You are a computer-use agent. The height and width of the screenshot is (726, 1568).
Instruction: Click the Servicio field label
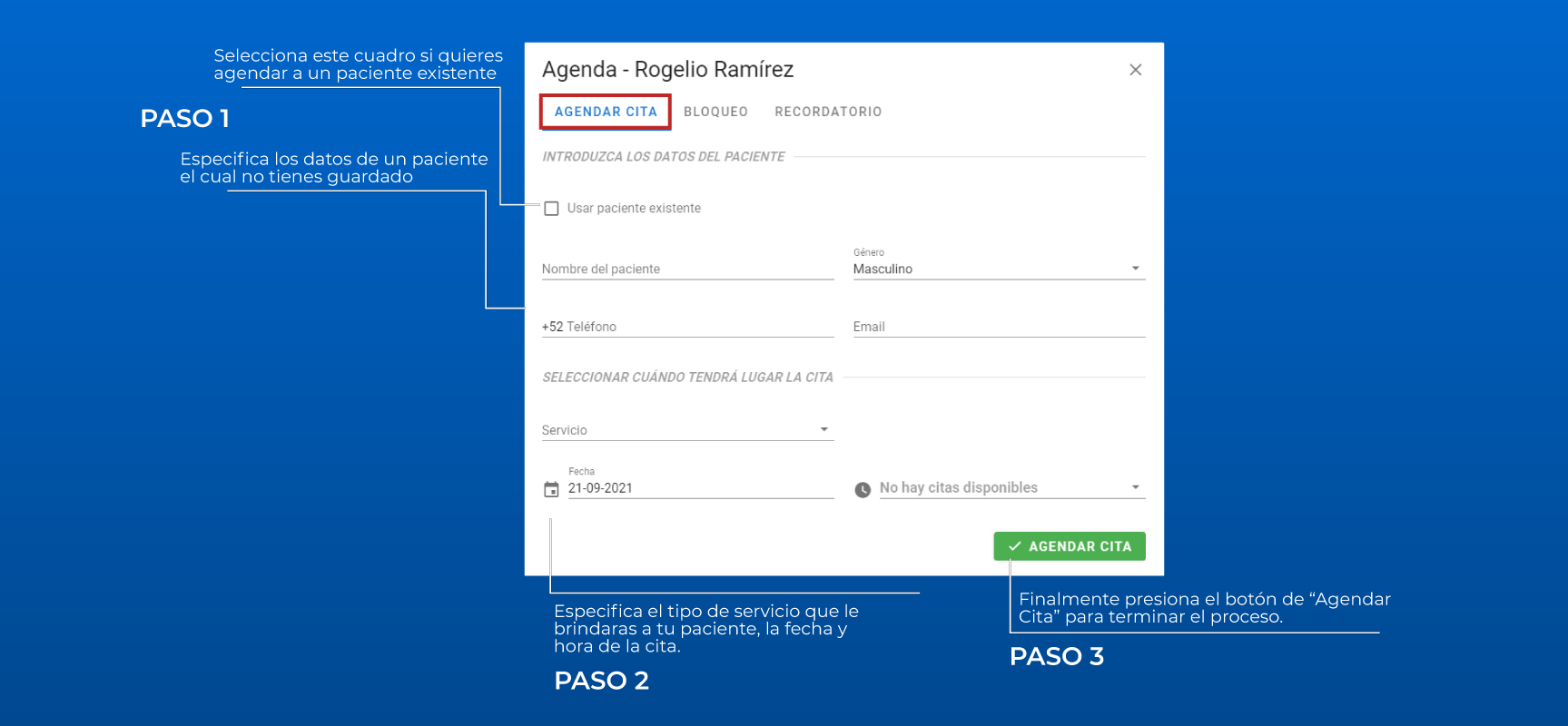coord(565,430)
